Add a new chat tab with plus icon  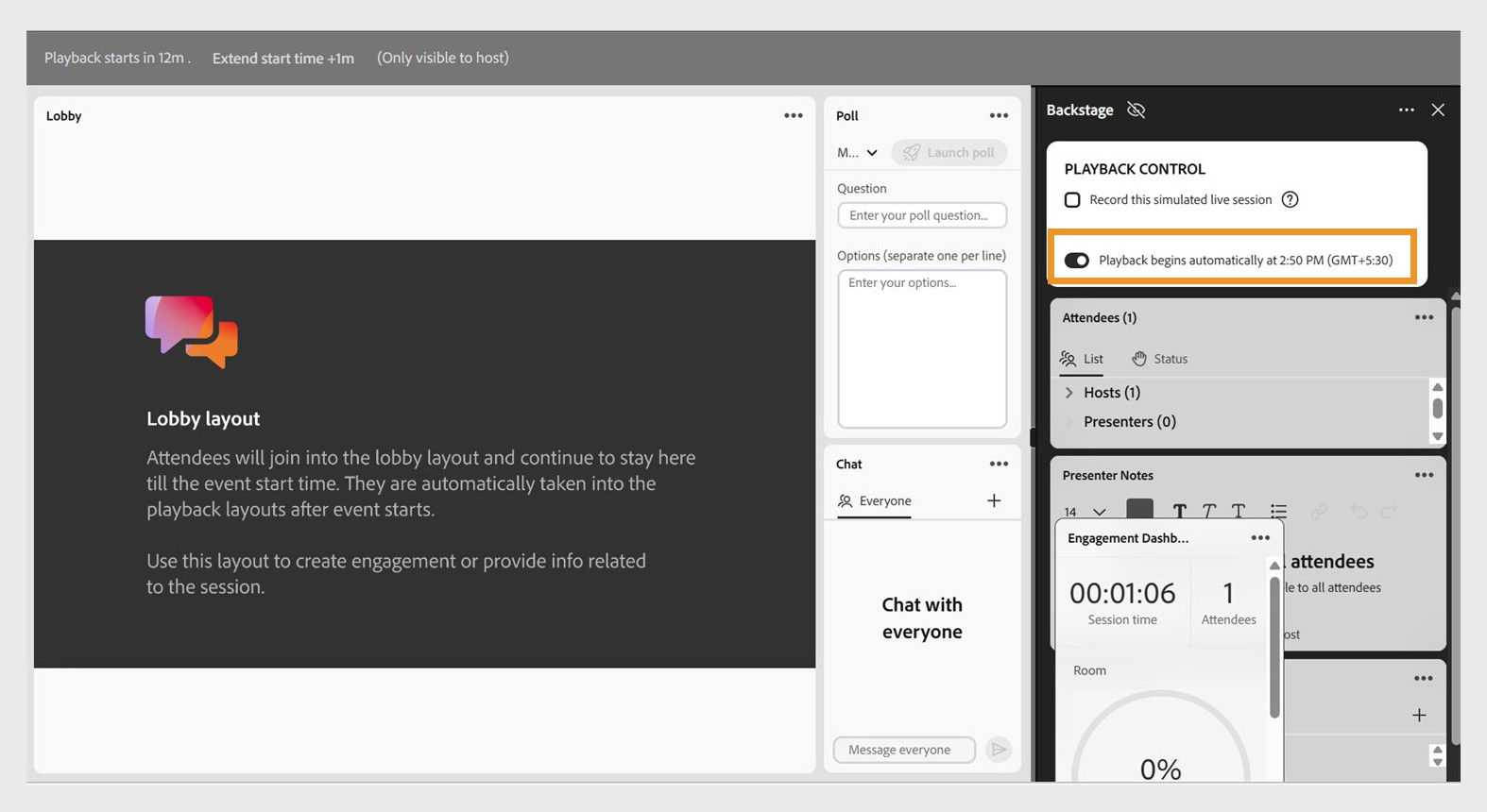point(994,500)
